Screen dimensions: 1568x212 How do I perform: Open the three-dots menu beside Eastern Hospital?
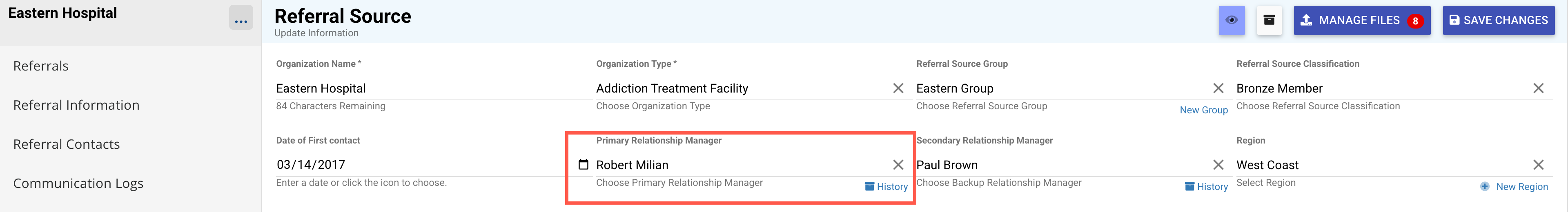241,19
